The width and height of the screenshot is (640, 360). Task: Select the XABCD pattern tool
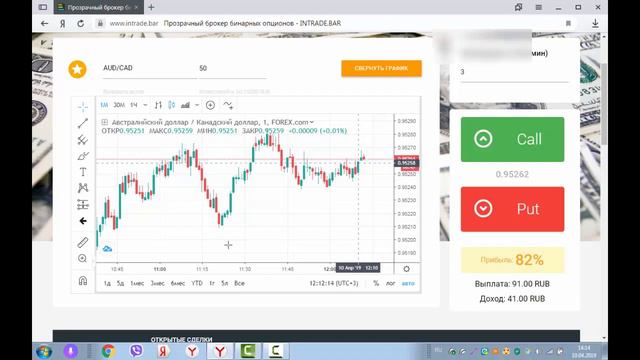83,188
